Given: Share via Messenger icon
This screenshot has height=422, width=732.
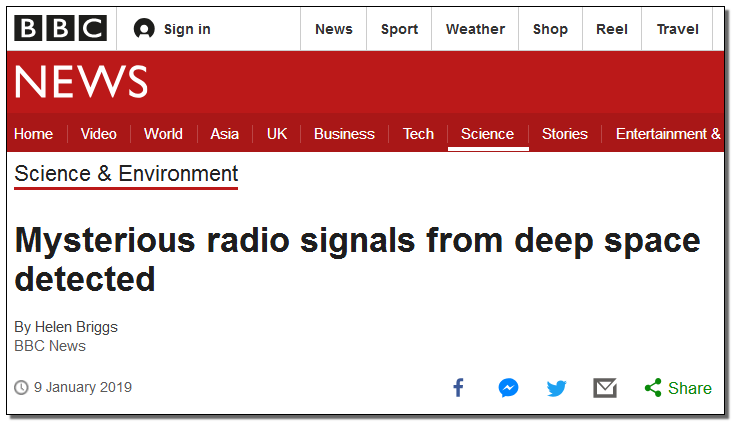Looking at the screenshot, I should [508, 388].
